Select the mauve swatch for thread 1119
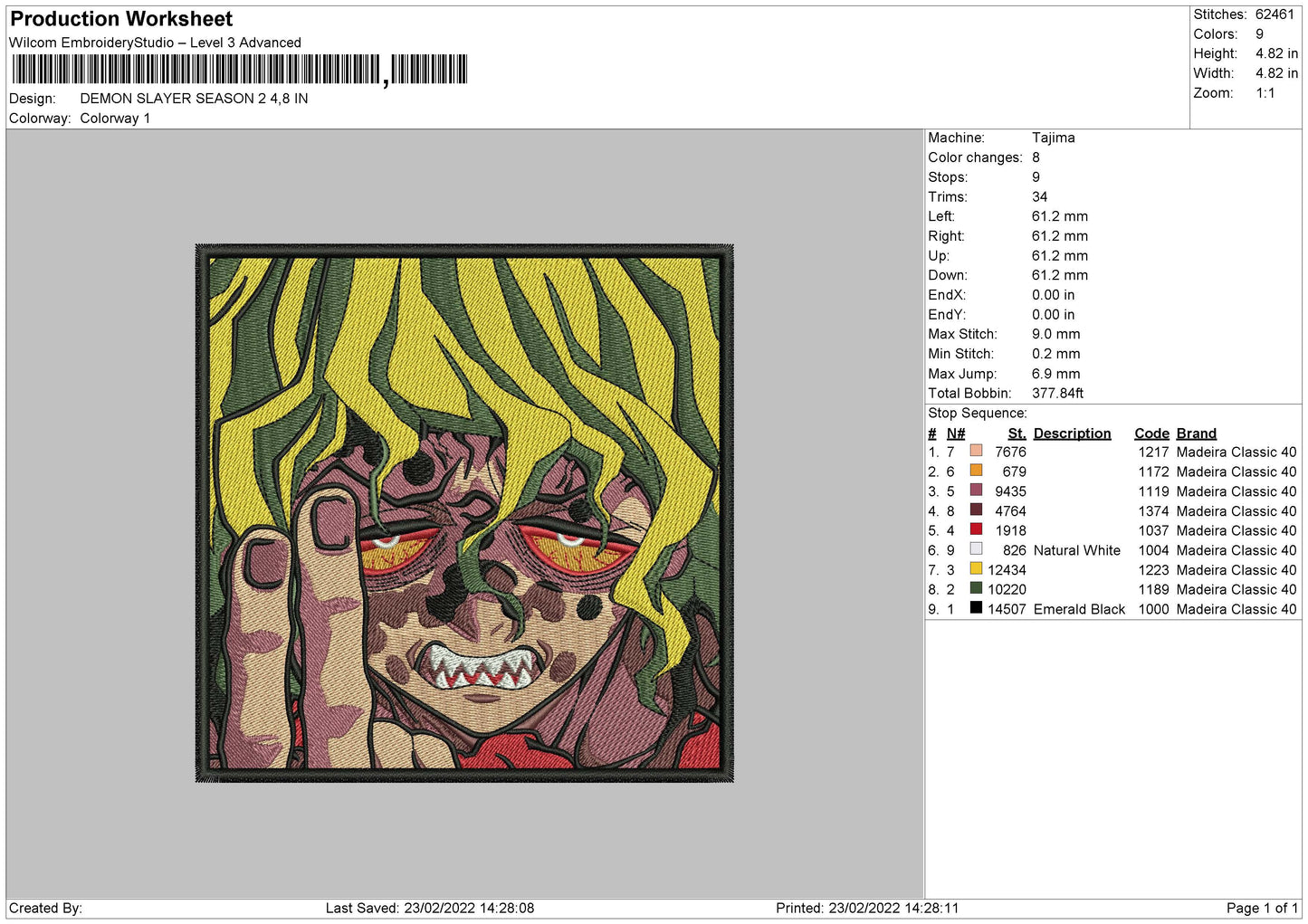The height and width of the screenshot is (924, 1308). (x=976, y=491)
